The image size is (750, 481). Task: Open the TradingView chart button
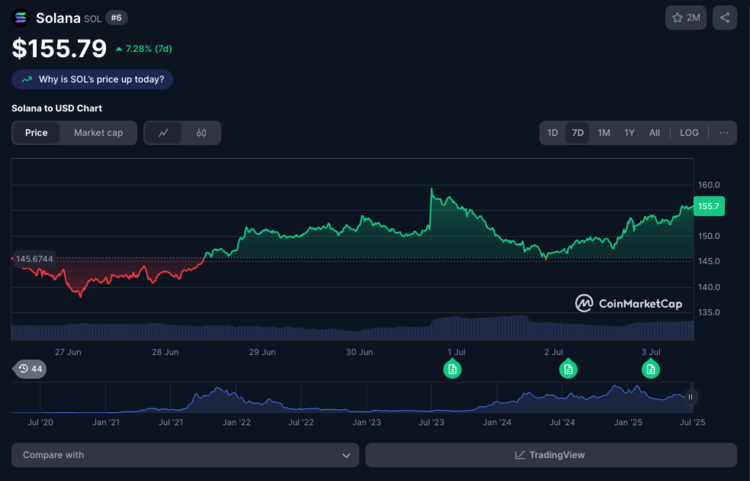point(551,455)
